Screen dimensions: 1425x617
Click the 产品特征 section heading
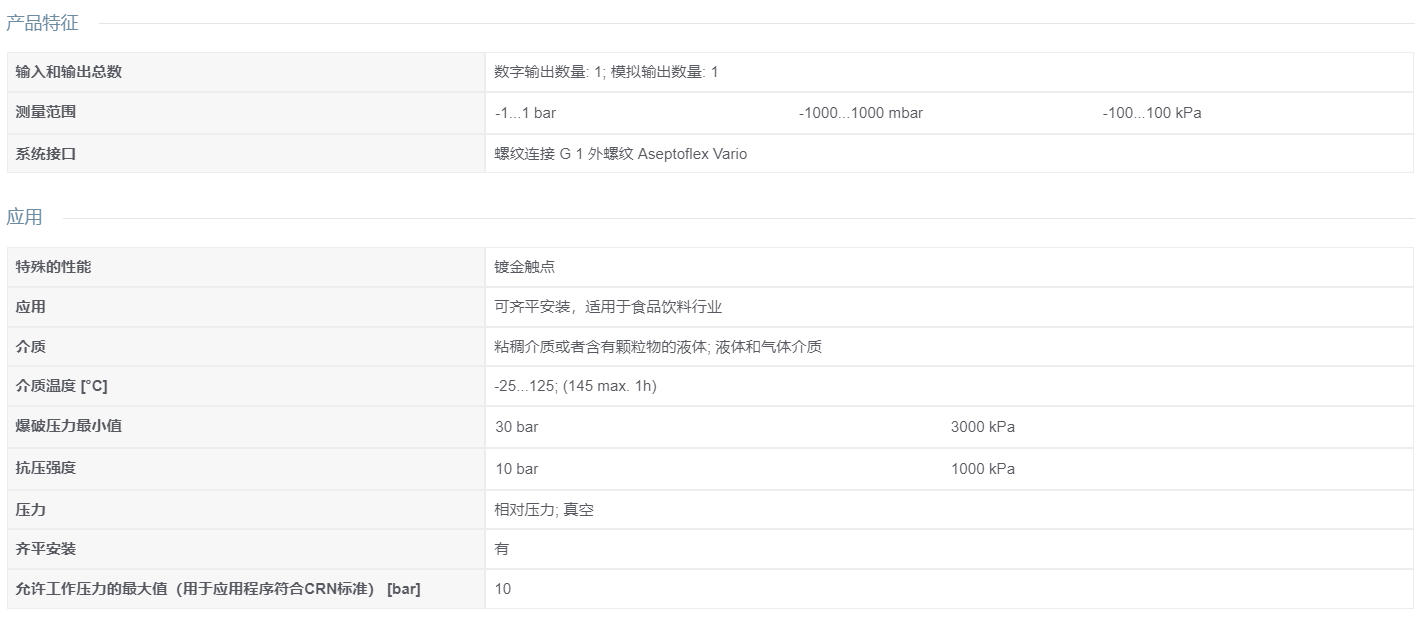pos(42,23)
